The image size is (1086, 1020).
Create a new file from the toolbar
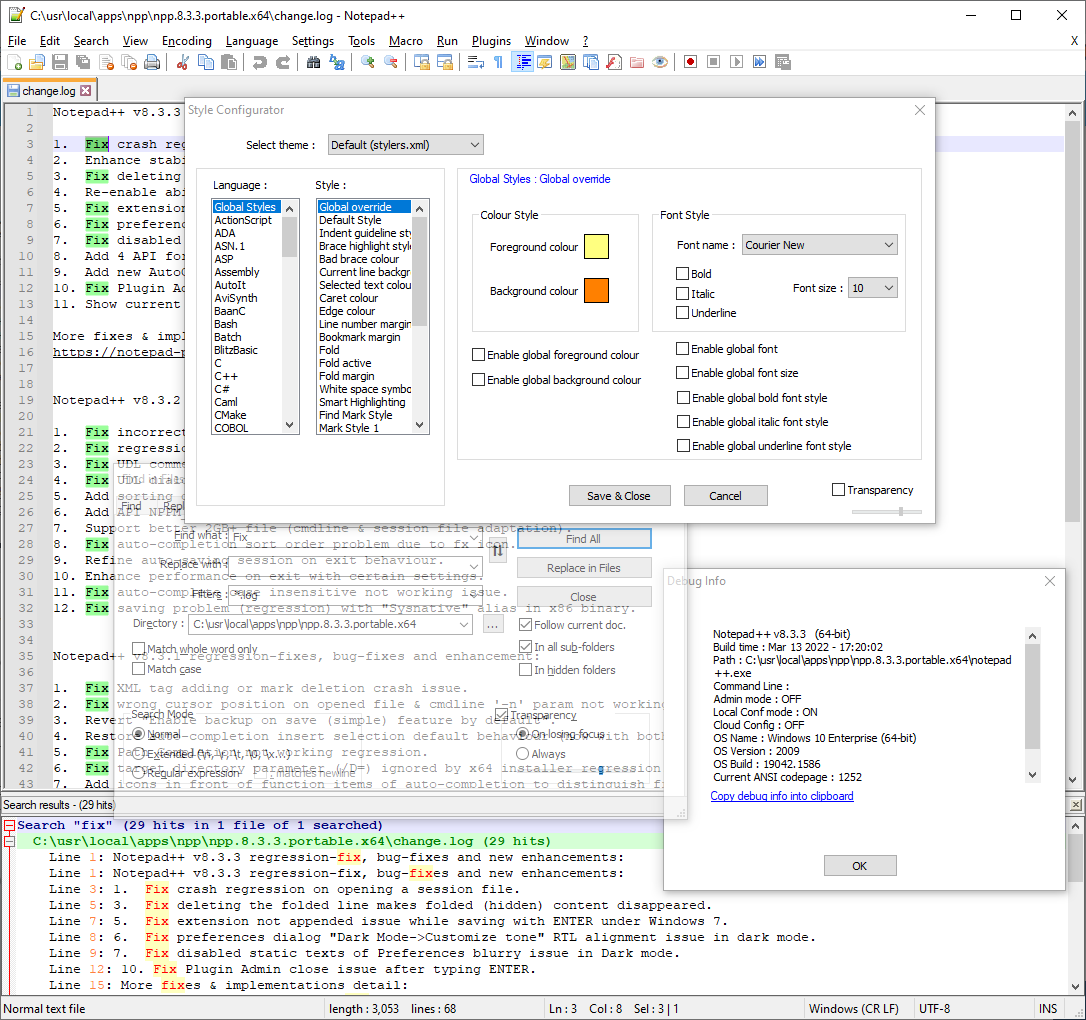15,62
